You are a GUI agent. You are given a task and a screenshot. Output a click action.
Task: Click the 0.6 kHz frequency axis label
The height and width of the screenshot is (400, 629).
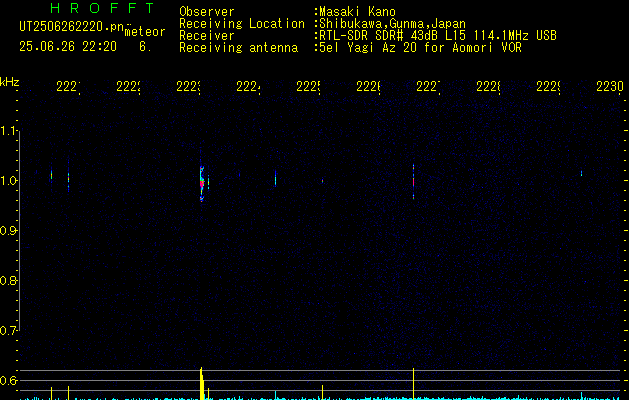coord(9,380)
